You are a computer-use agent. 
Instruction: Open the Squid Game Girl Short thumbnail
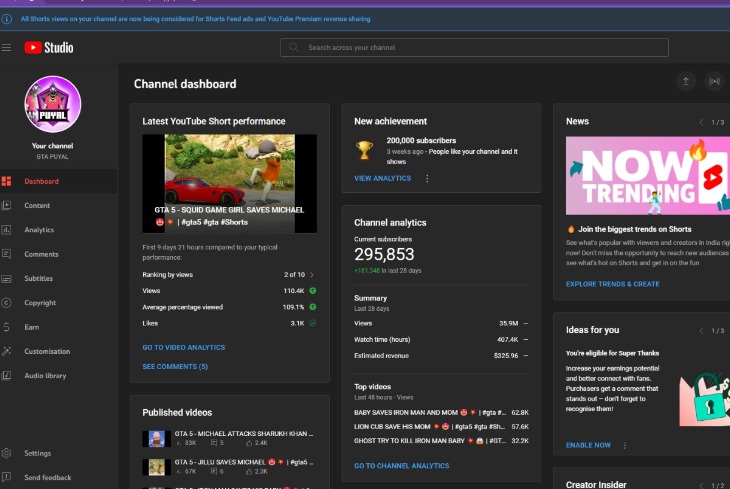coord(230,183)
